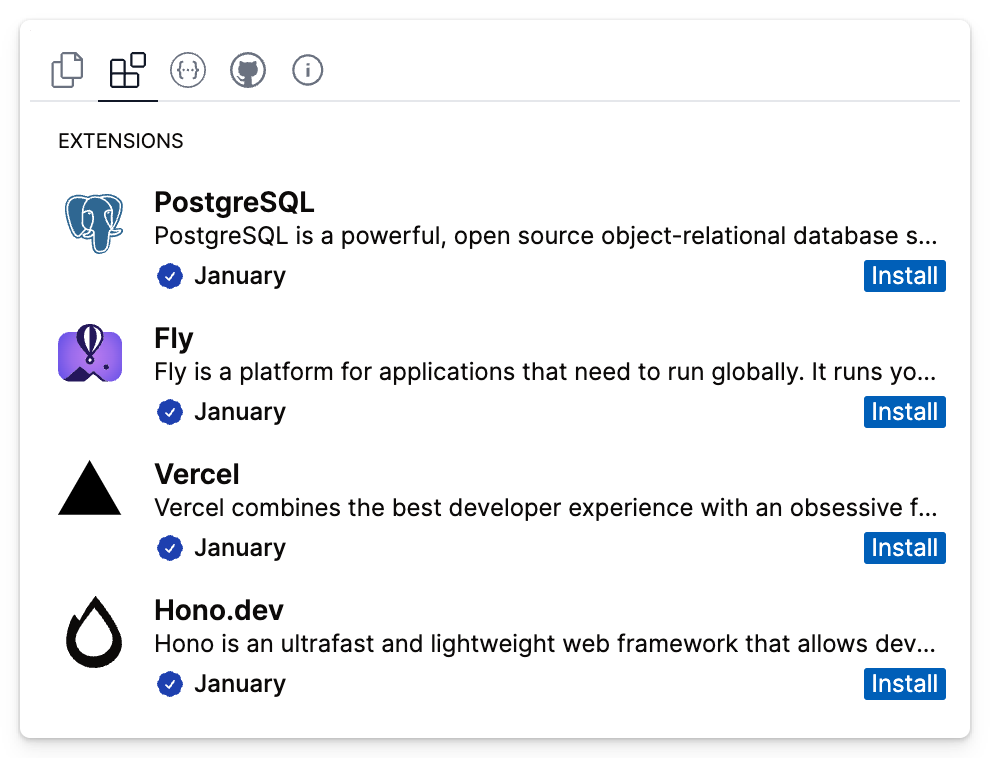Click the verified badge under PostgreSQL
990x758 pixels.
coord(170,276)
